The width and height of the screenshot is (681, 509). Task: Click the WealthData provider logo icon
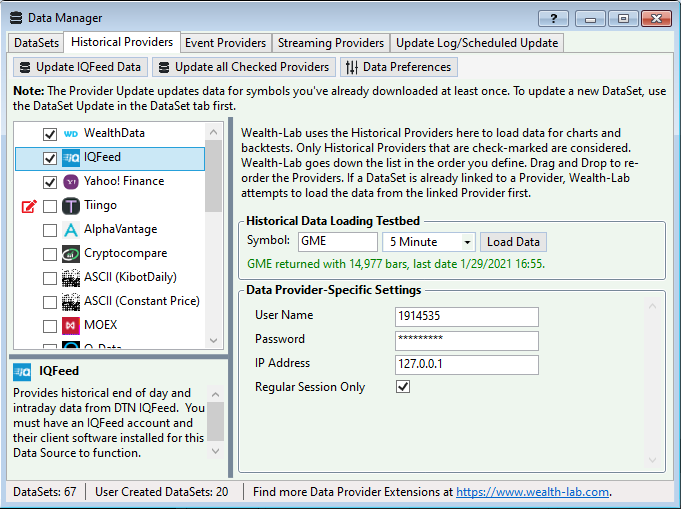(71, 133)
